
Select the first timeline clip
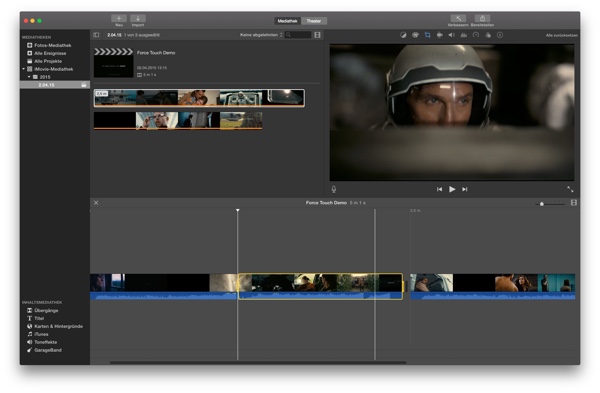click(x=164, y=286)
